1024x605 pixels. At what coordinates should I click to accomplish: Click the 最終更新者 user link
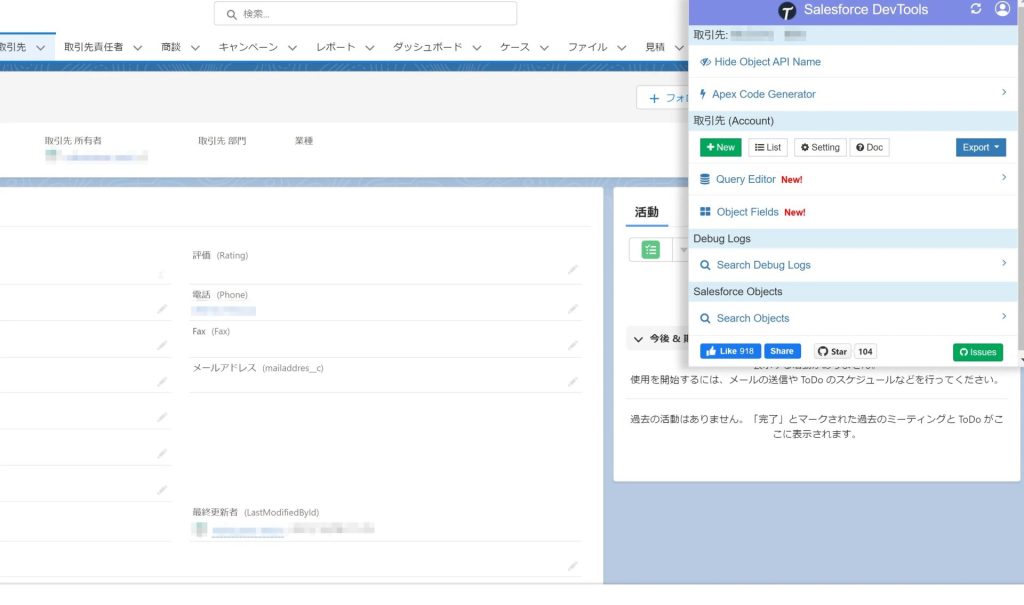pos(248,531)
